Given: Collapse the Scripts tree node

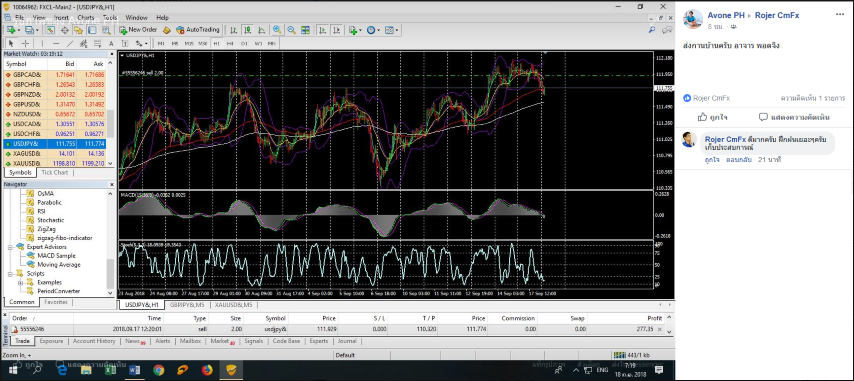Looking at the screenshot, I should (x=11, y=273).
